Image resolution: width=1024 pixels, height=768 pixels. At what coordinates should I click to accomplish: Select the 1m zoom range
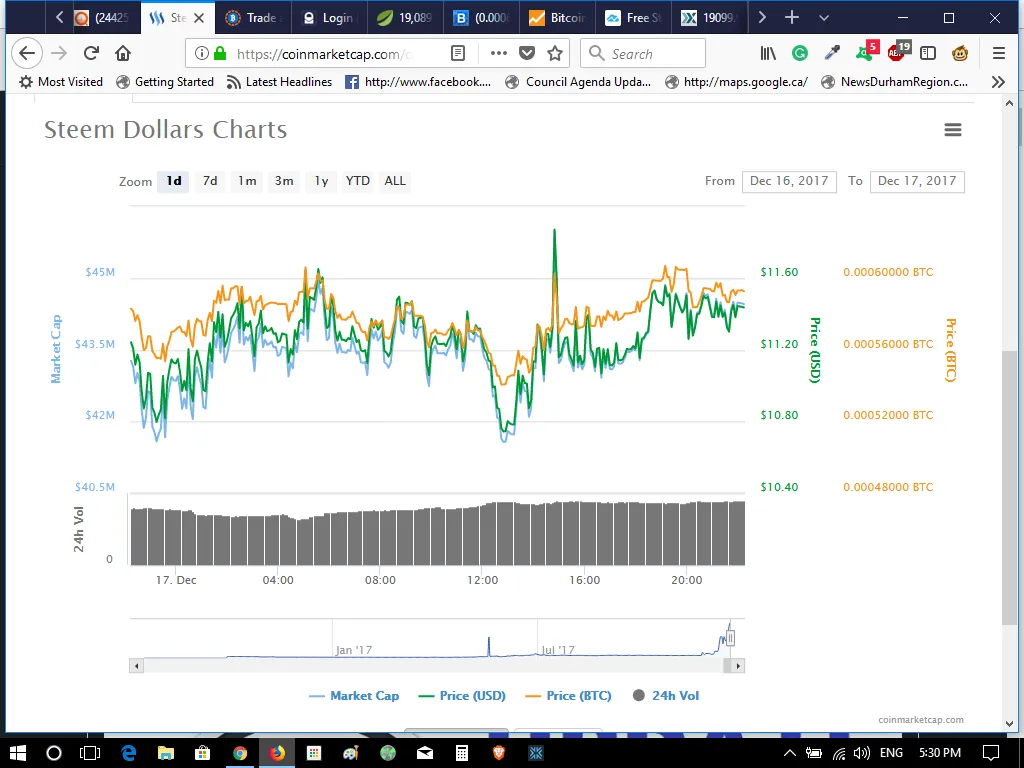point(247,181)
